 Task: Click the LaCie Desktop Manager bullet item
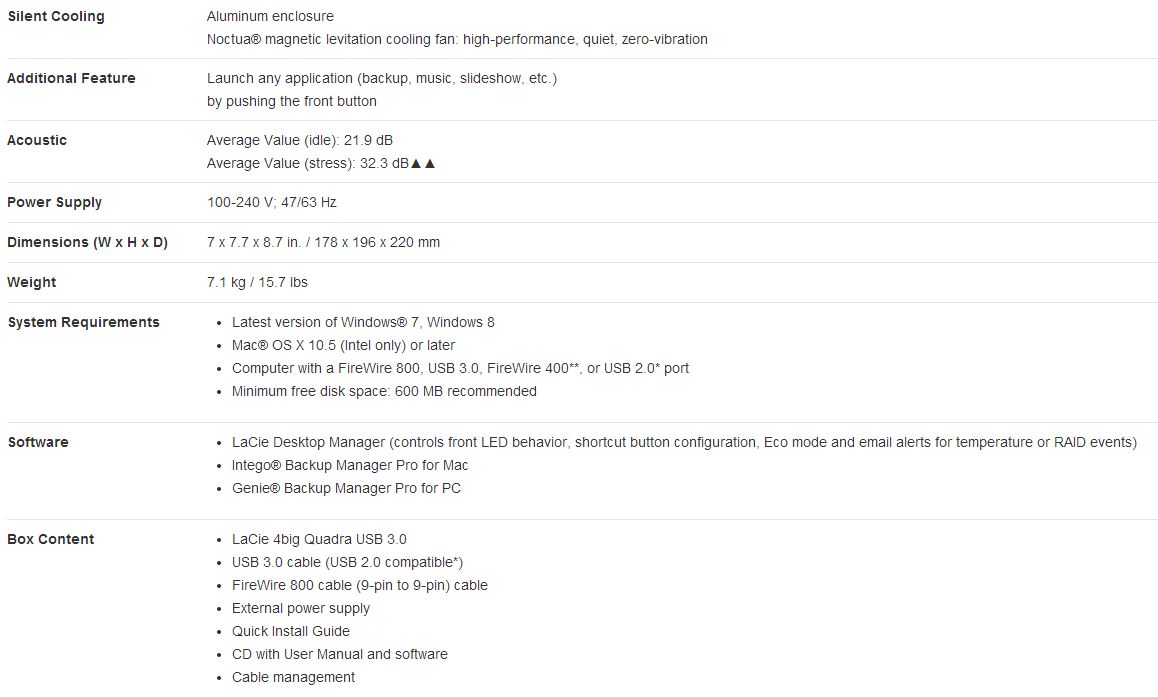click(x=684, y=442)
